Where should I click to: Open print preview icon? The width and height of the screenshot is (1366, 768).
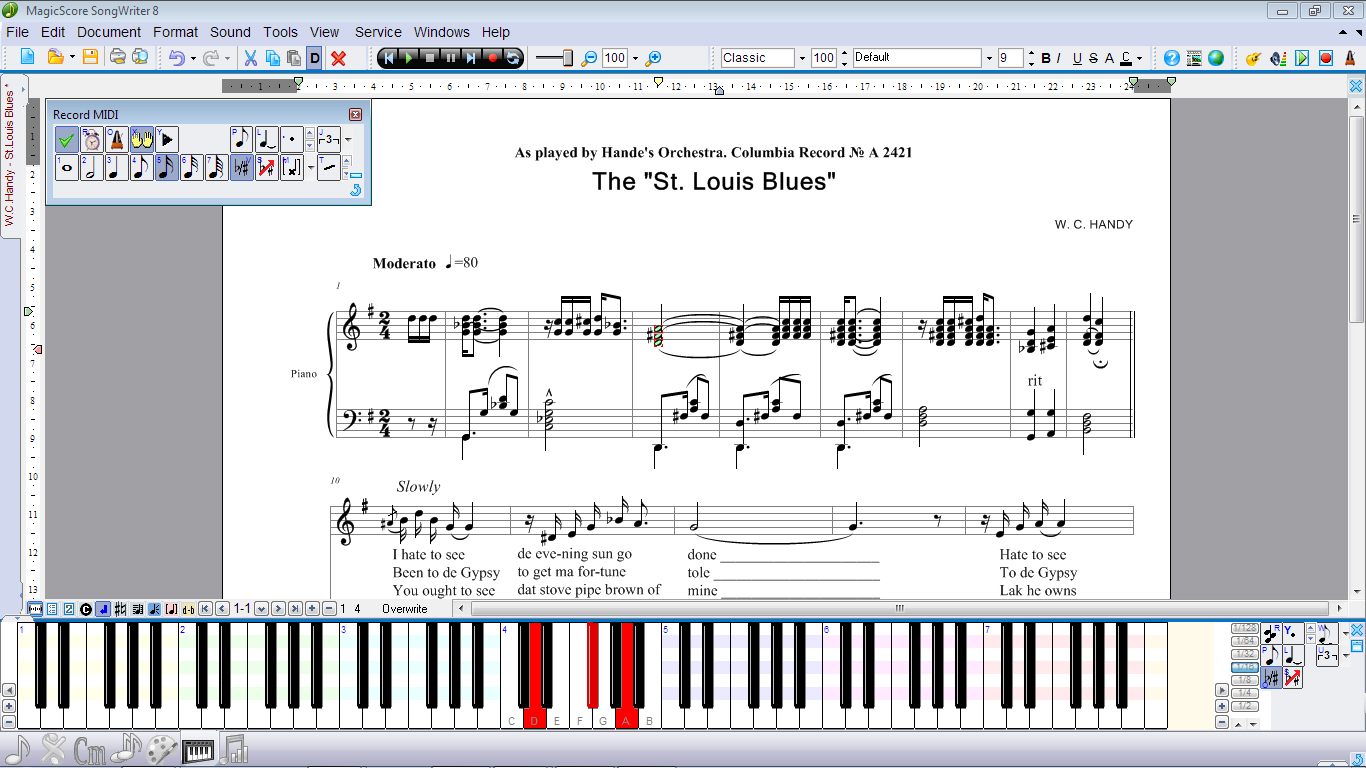click(140, 58)
